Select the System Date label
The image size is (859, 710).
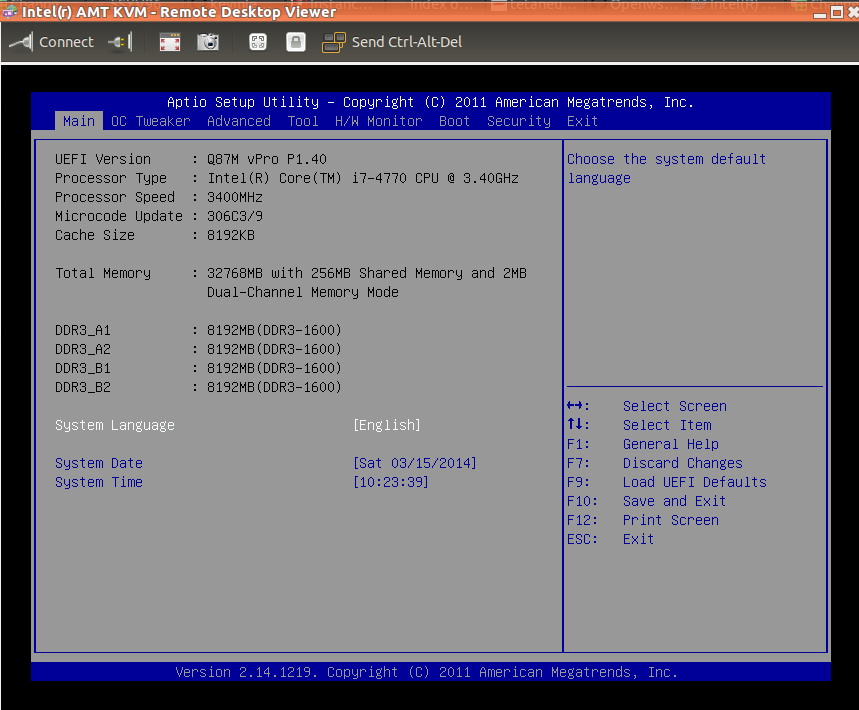[99, 463]
